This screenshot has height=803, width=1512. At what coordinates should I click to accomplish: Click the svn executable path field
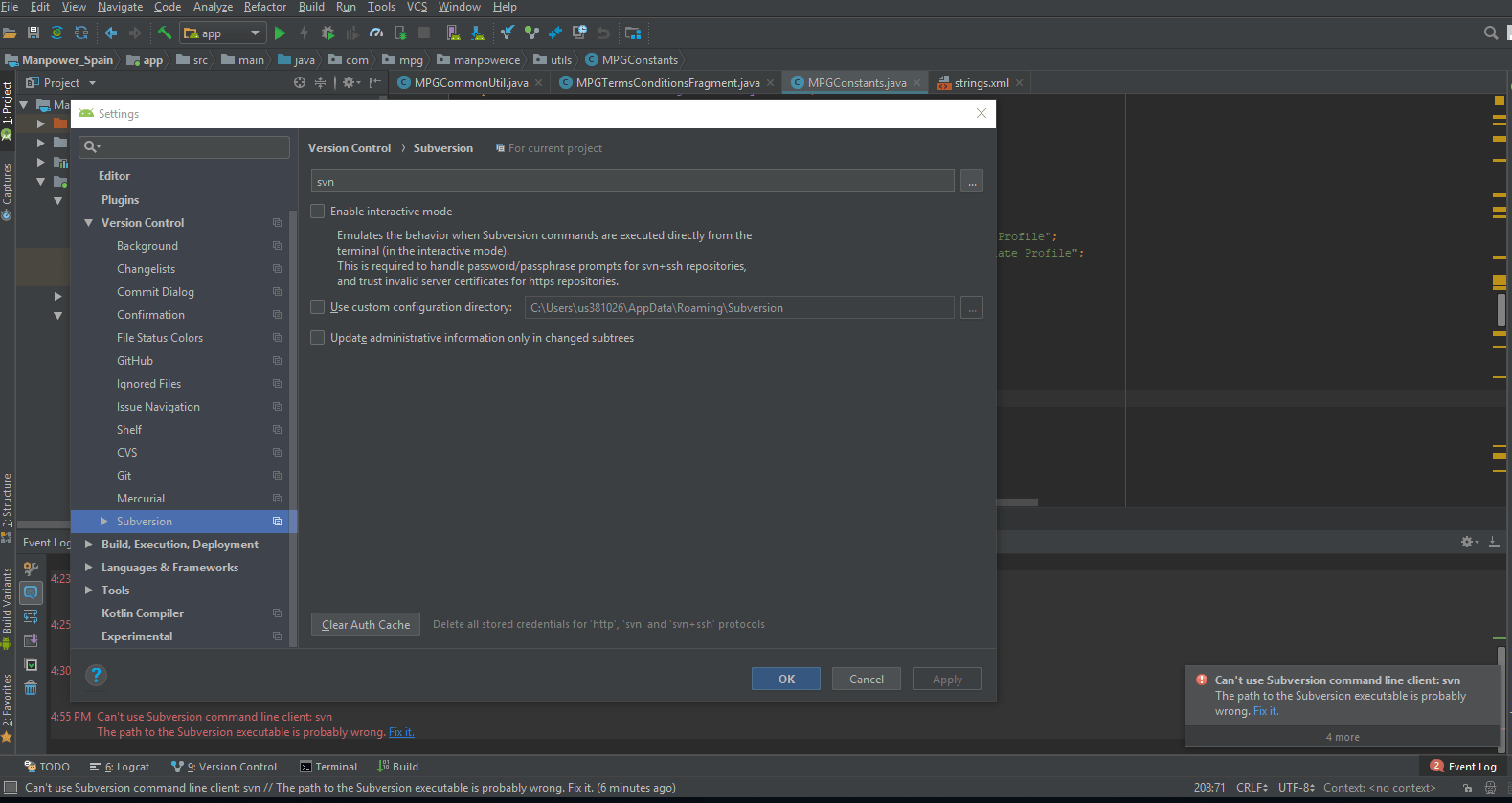pyautogui.click(x=633, y=181)
